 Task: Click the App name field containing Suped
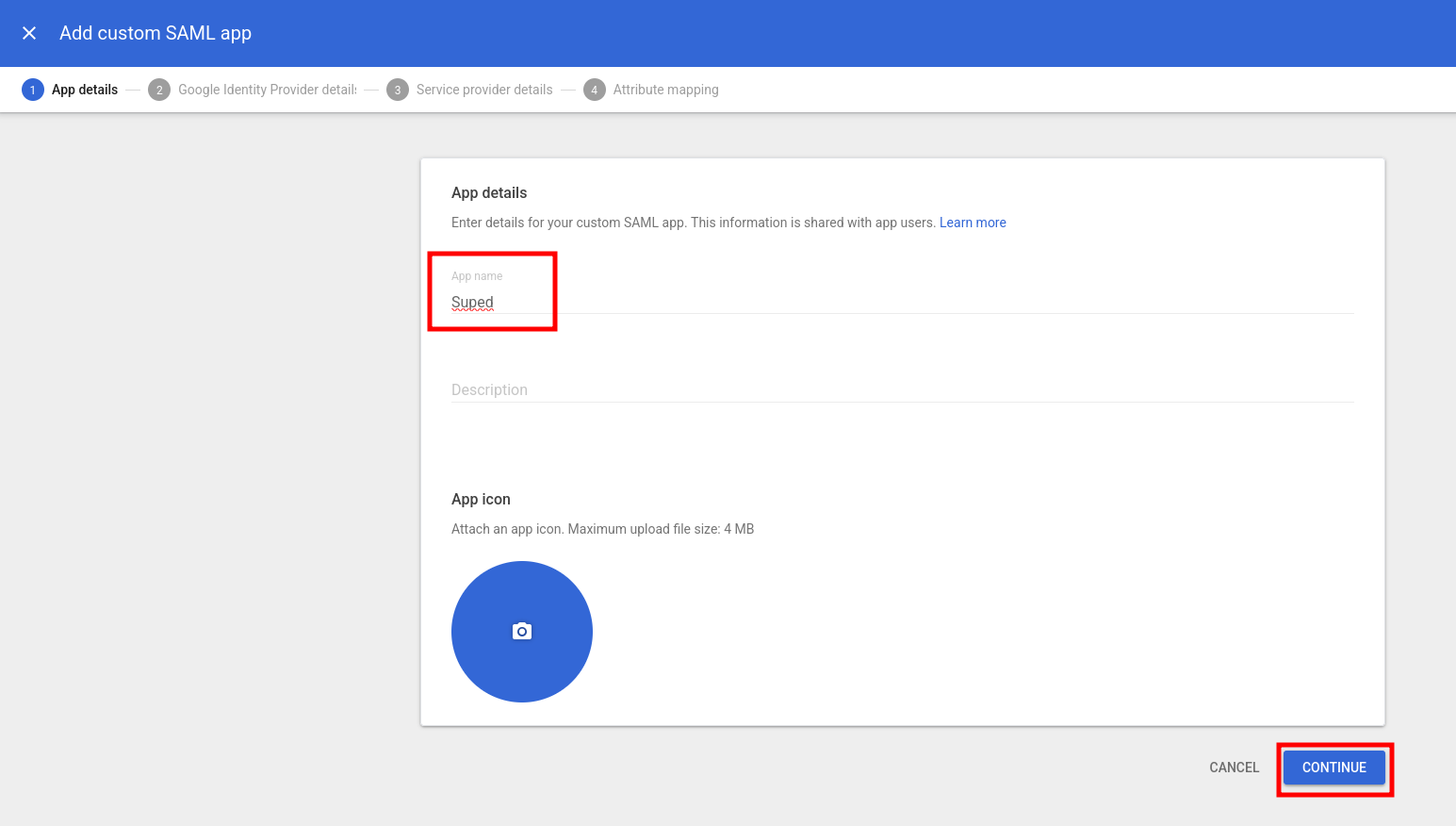[x=902, y=303]
